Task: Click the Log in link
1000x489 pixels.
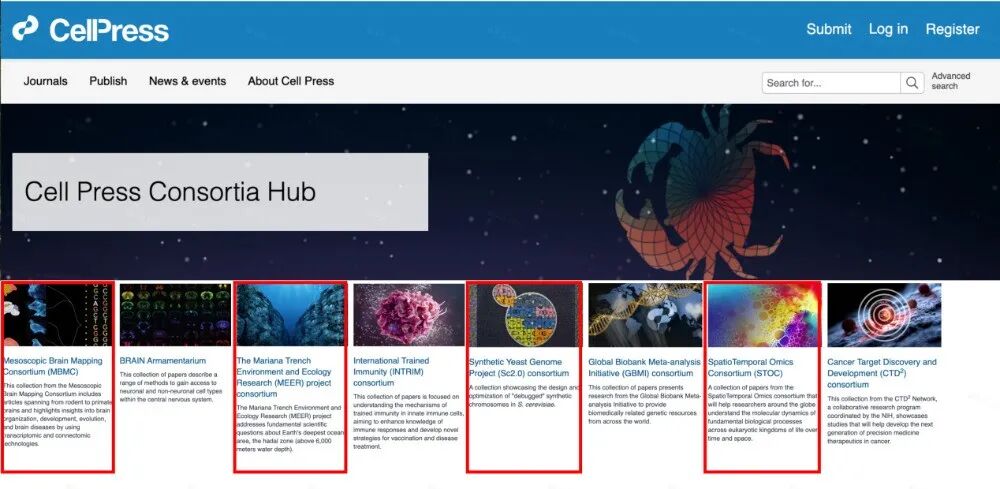Action: (x=888, y=29)
